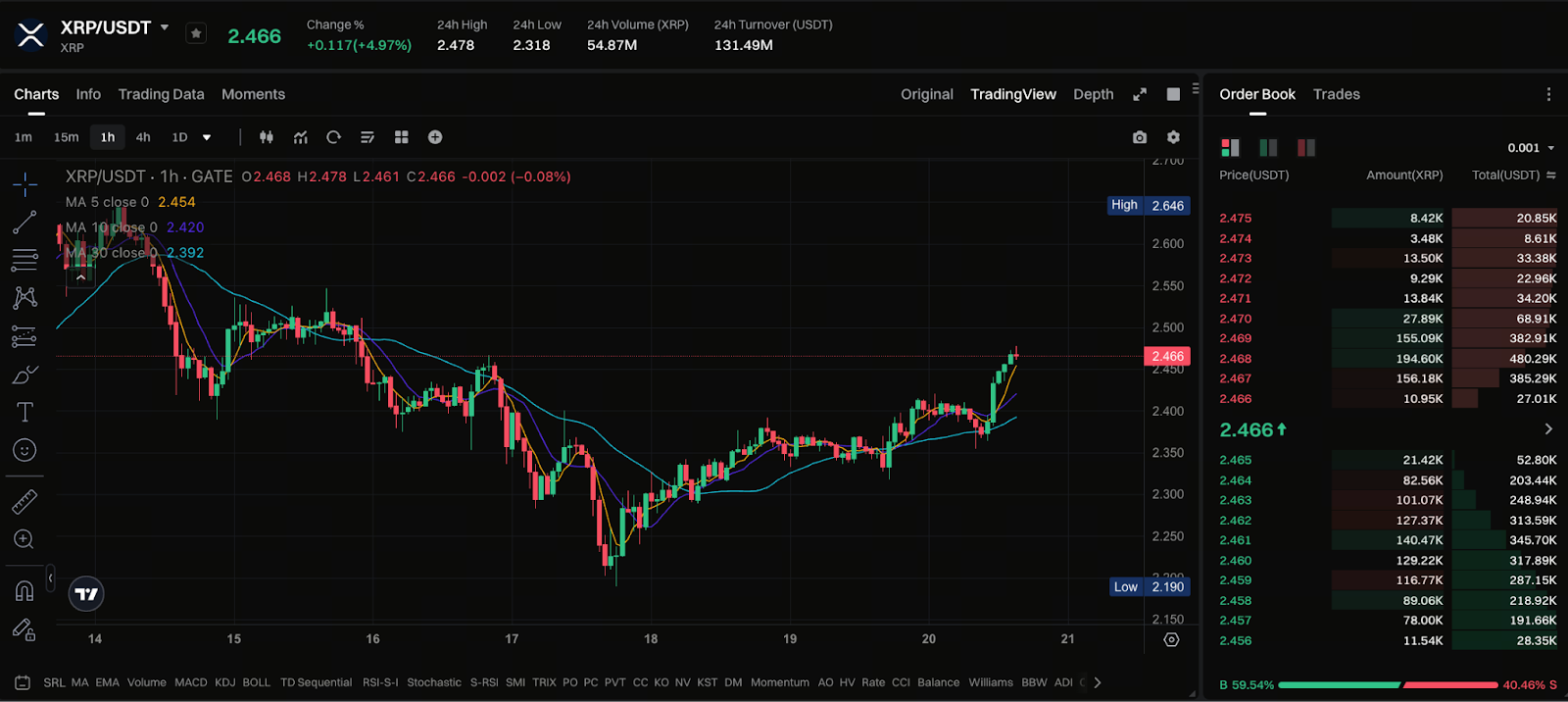Toggle magnet mode in drawing toolbar
This screenshot has height=702, width=1568.
point(24,591)
